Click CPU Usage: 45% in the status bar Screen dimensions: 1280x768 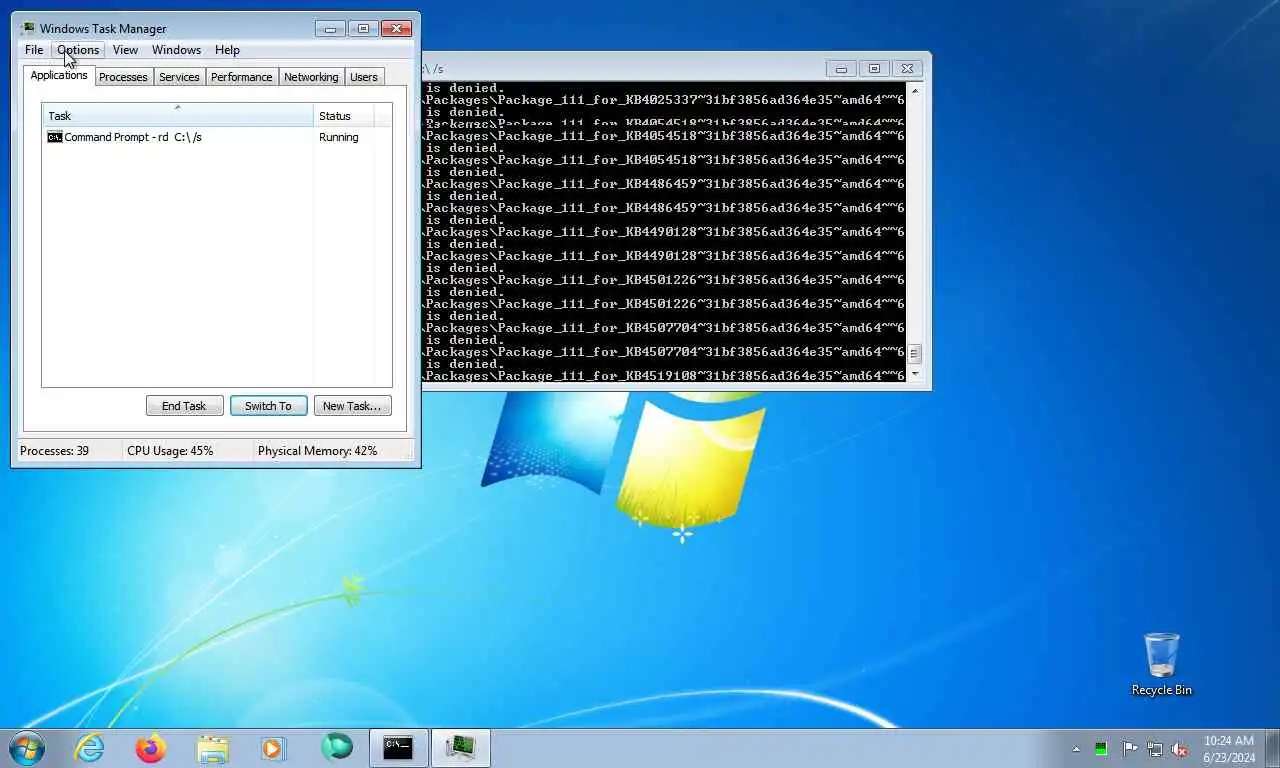coord(170,451)
